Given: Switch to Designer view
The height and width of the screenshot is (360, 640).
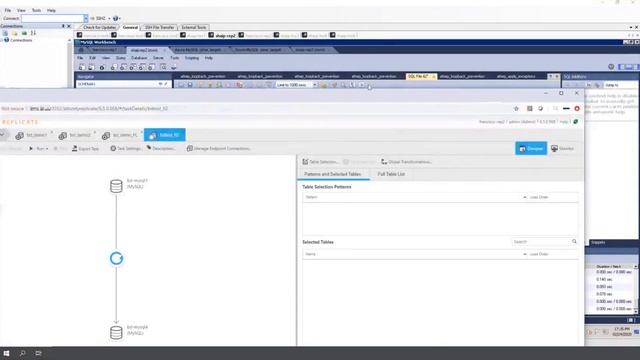Looking at the screenshot, I should 531,148.
